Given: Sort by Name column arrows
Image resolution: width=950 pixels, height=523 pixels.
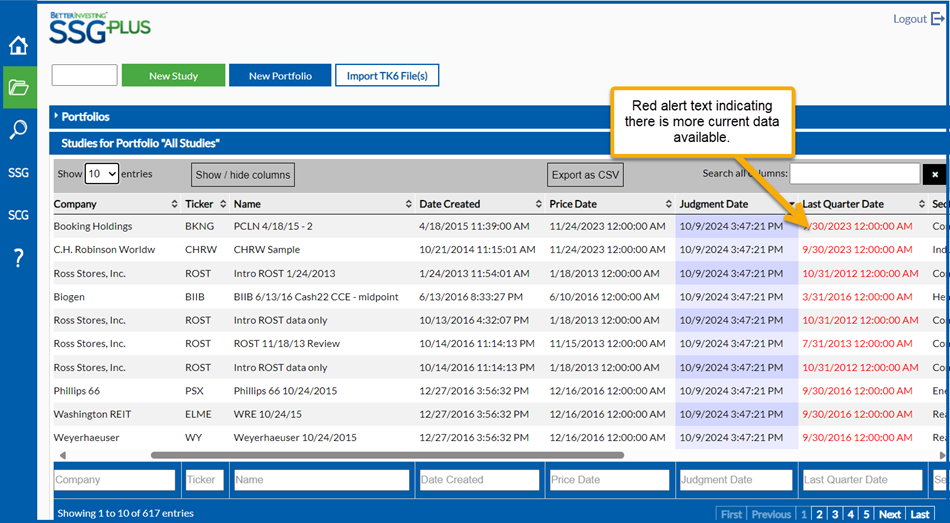Looking at the screenshot, I should click(408, 204).
